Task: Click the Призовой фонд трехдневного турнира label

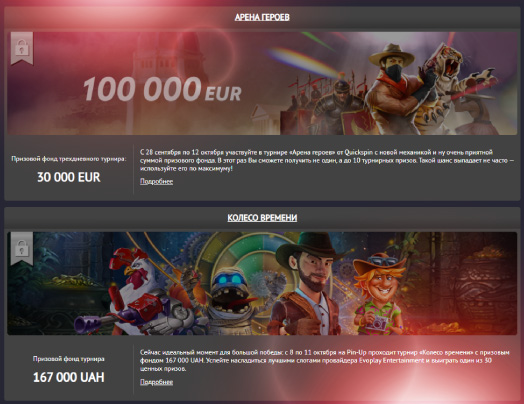Action: pyautogui.click(x=69, y=159)
